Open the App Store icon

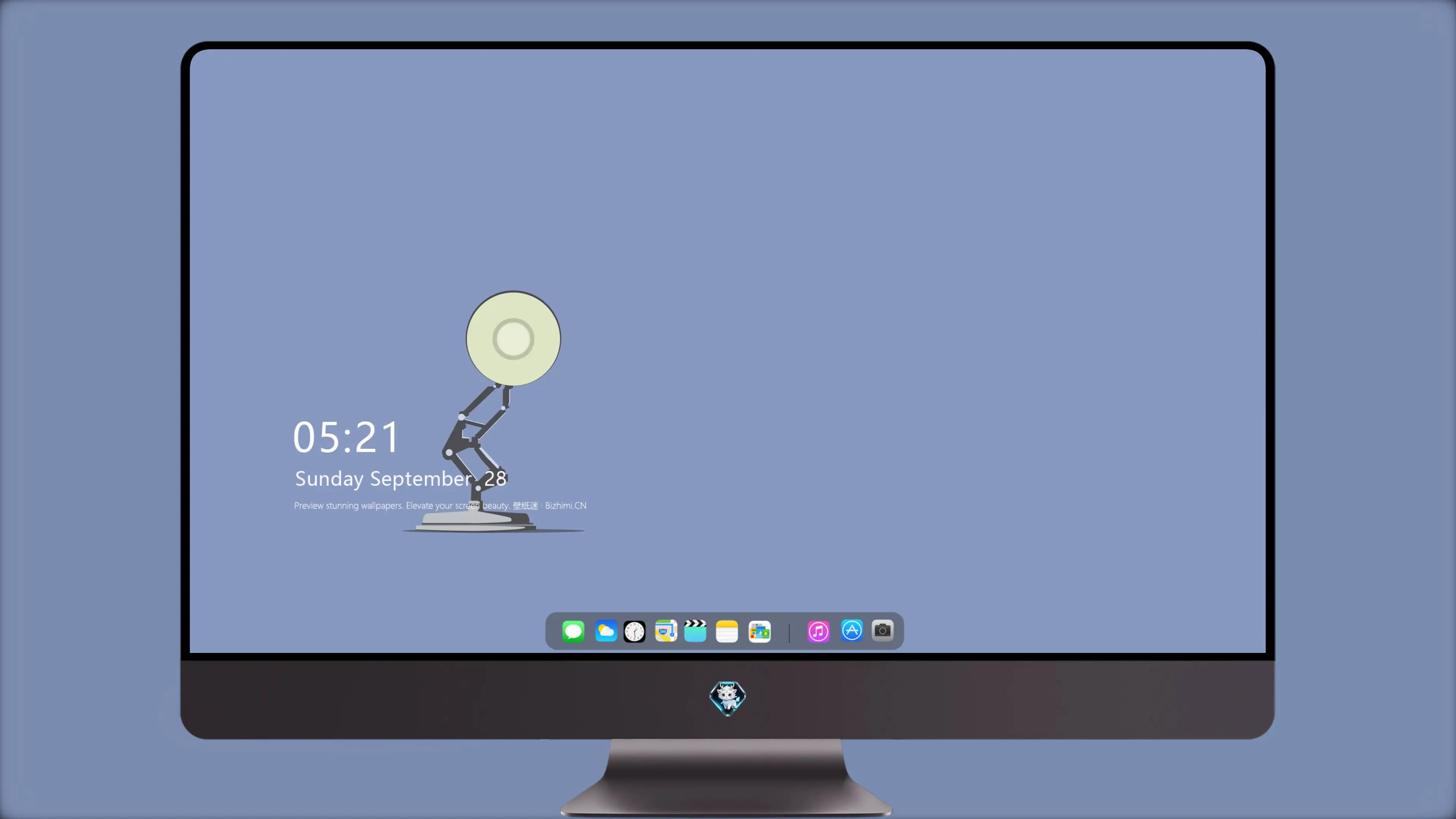pos(852,630)
